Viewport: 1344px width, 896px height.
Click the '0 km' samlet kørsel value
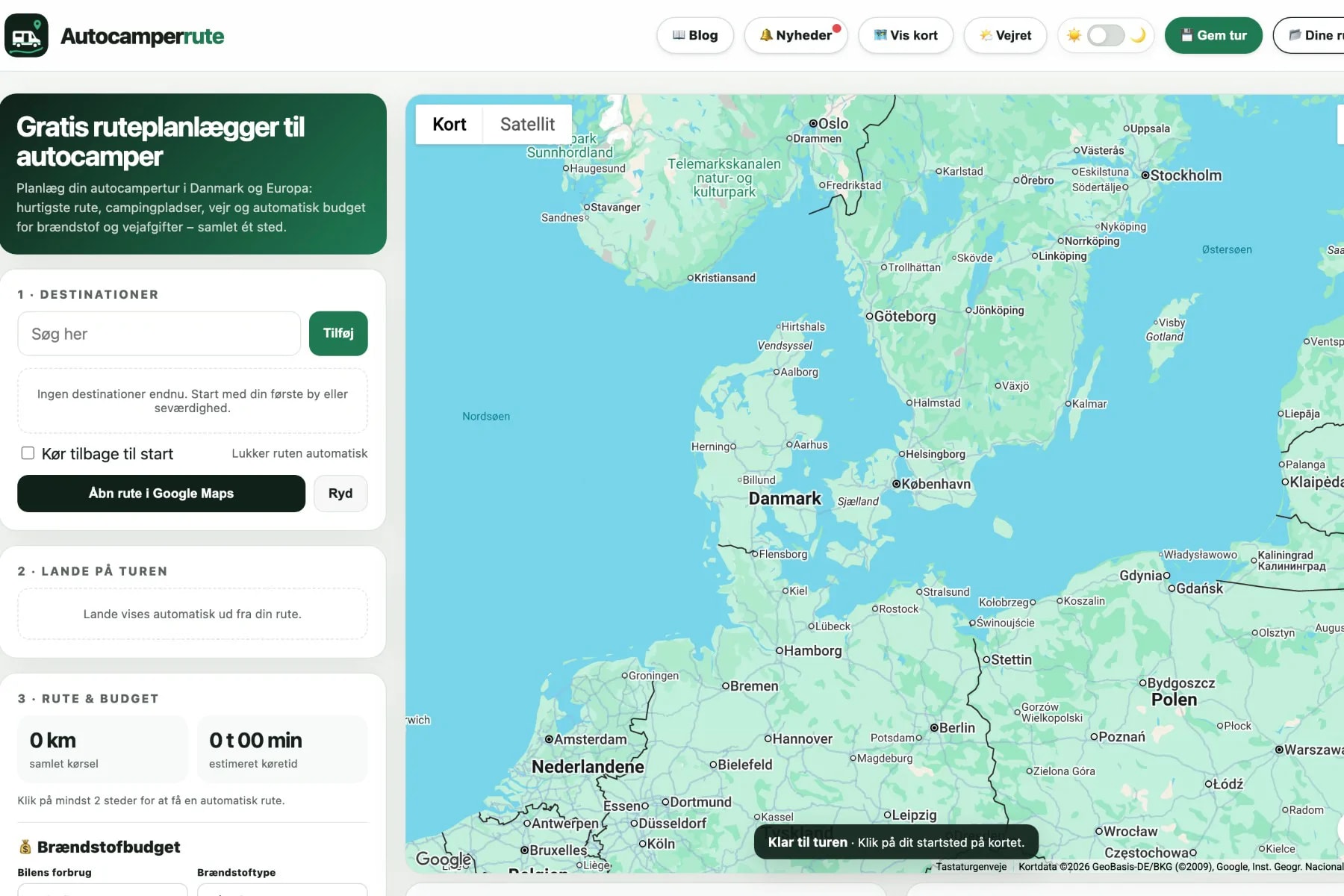pos(52,741)
